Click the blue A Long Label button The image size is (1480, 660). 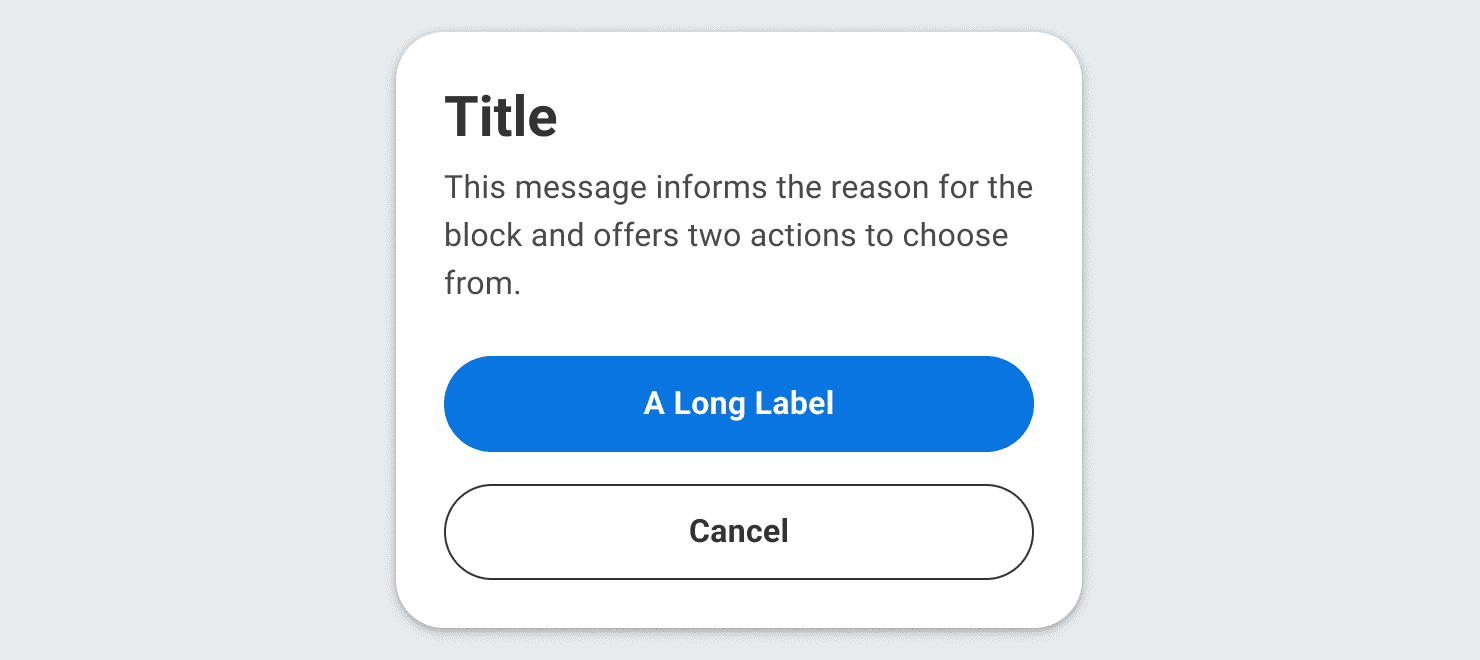click(738, 404)
